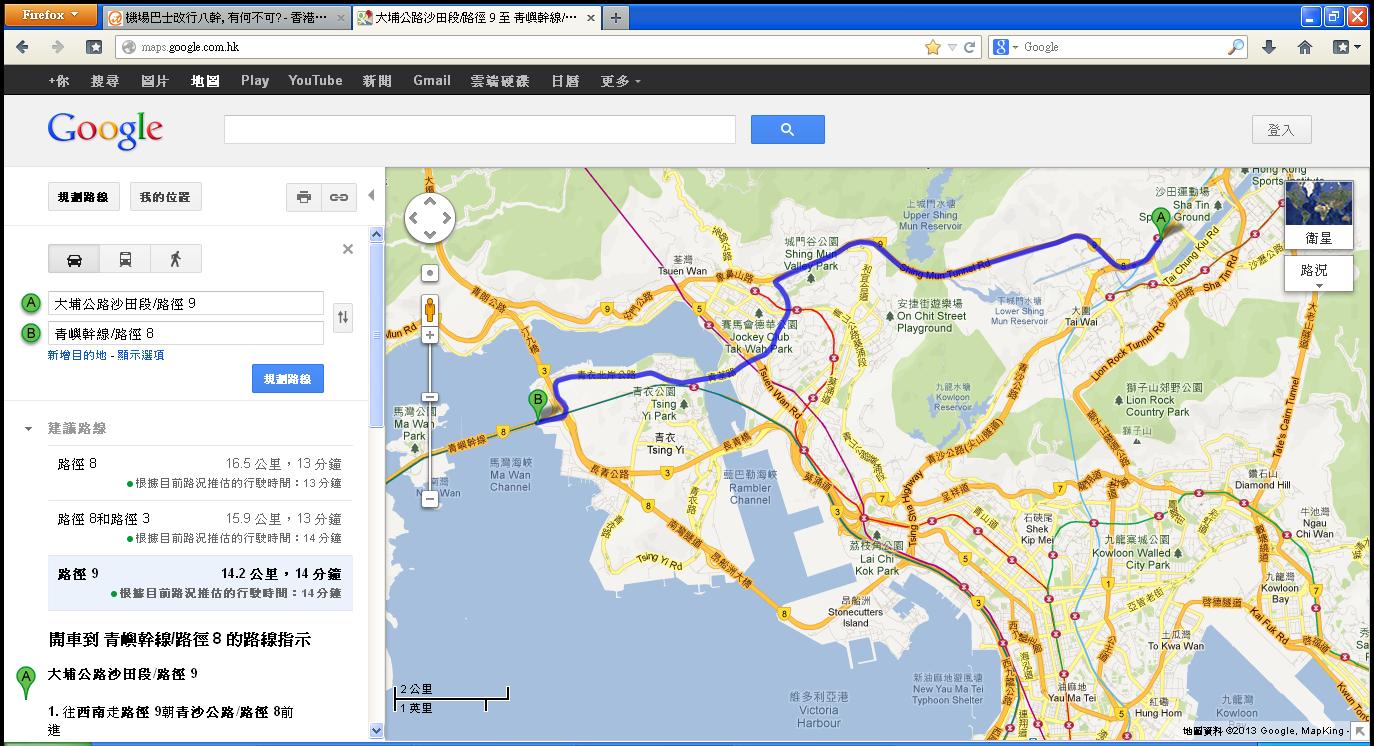Open YouTube in Google bar

[x=315, y=81]
